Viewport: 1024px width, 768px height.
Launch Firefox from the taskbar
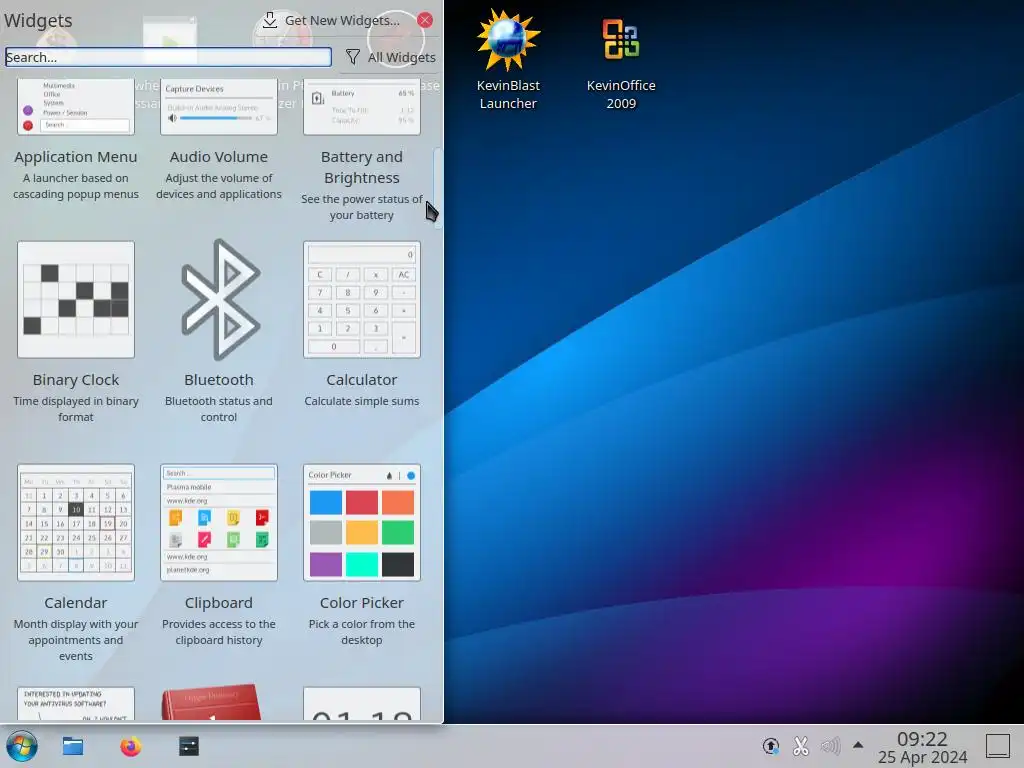pos(131,746)
